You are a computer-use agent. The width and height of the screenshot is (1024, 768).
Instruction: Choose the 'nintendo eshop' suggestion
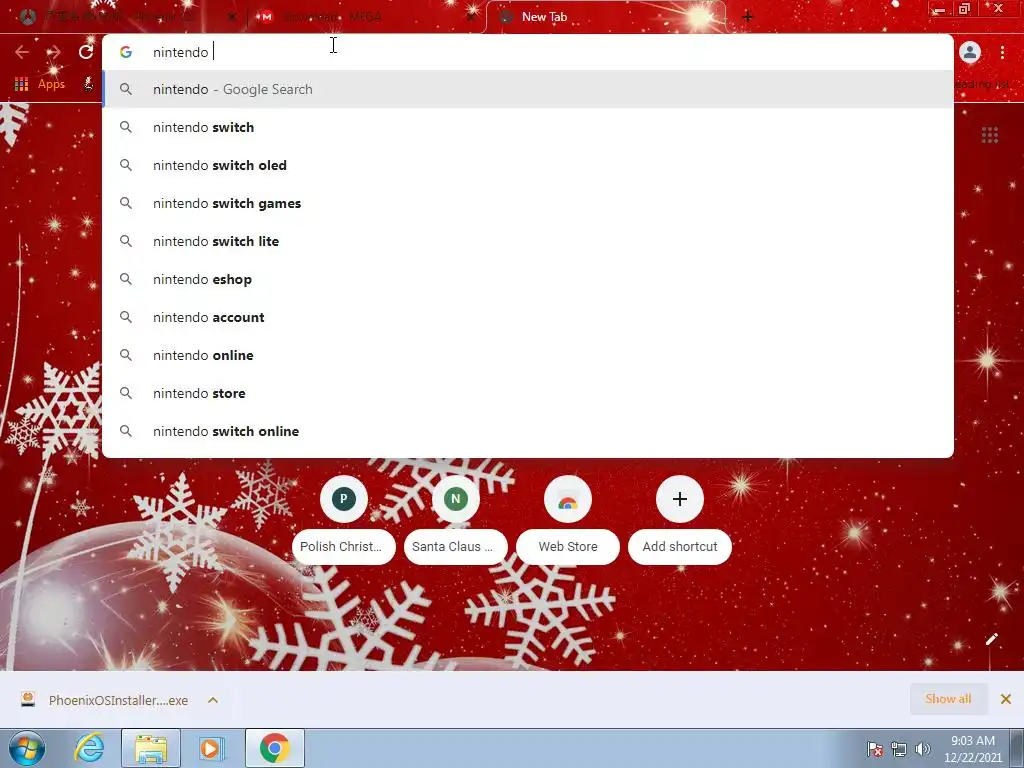pyautogui.click(x=528, y=280)
